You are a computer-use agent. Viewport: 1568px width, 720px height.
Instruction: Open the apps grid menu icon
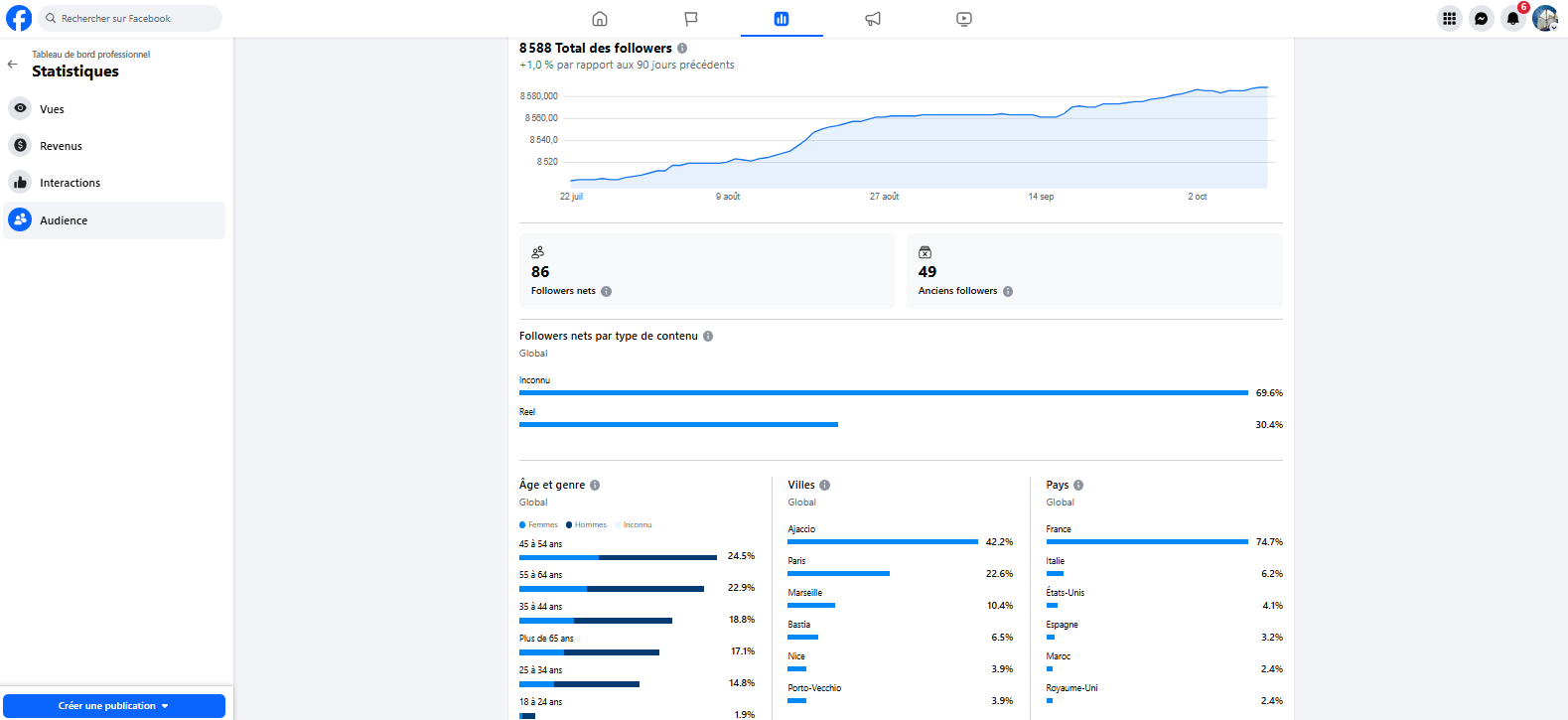click(1450, 18)
